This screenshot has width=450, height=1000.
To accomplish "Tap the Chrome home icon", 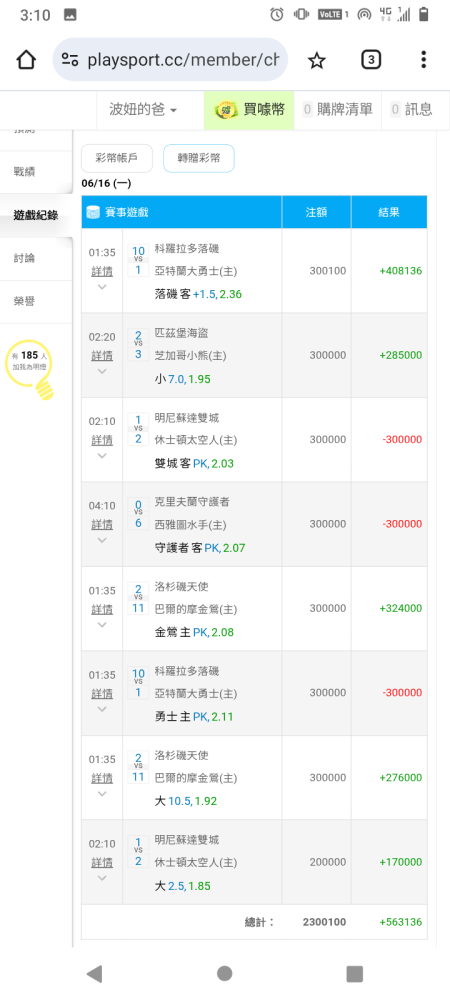I will (26, 60).
